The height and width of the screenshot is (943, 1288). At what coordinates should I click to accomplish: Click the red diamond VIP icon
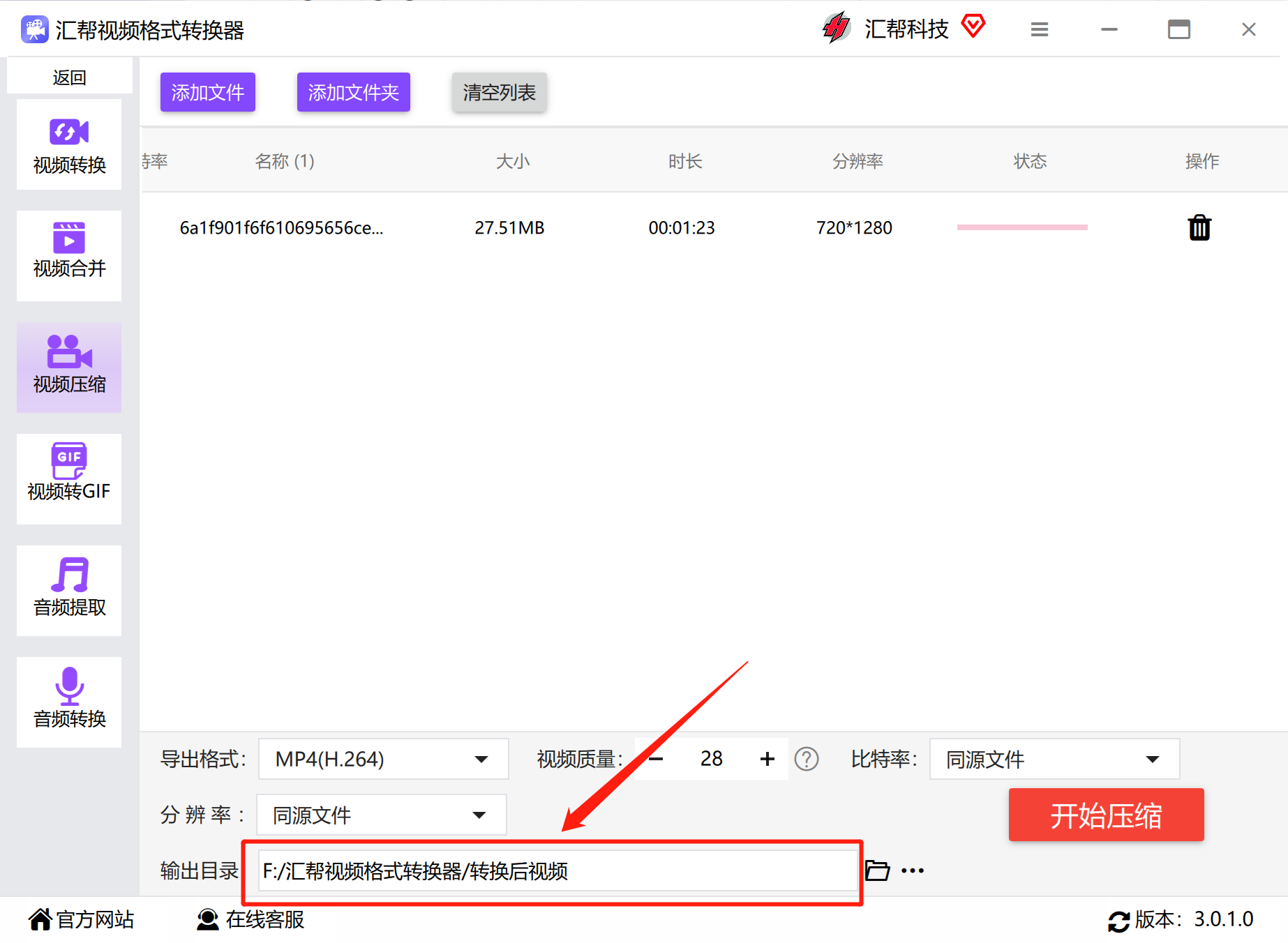point(973,27)
